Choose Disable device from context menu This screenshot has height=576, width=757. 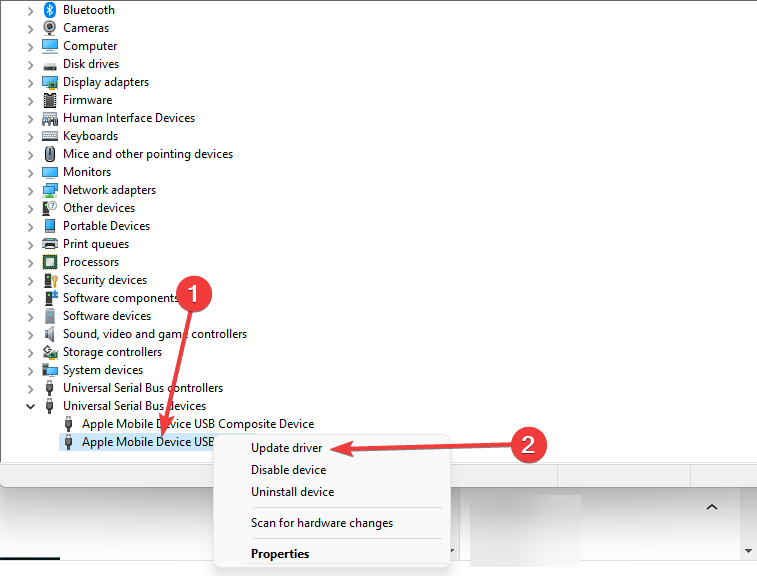pyautogui.click(x=288, y=470)
